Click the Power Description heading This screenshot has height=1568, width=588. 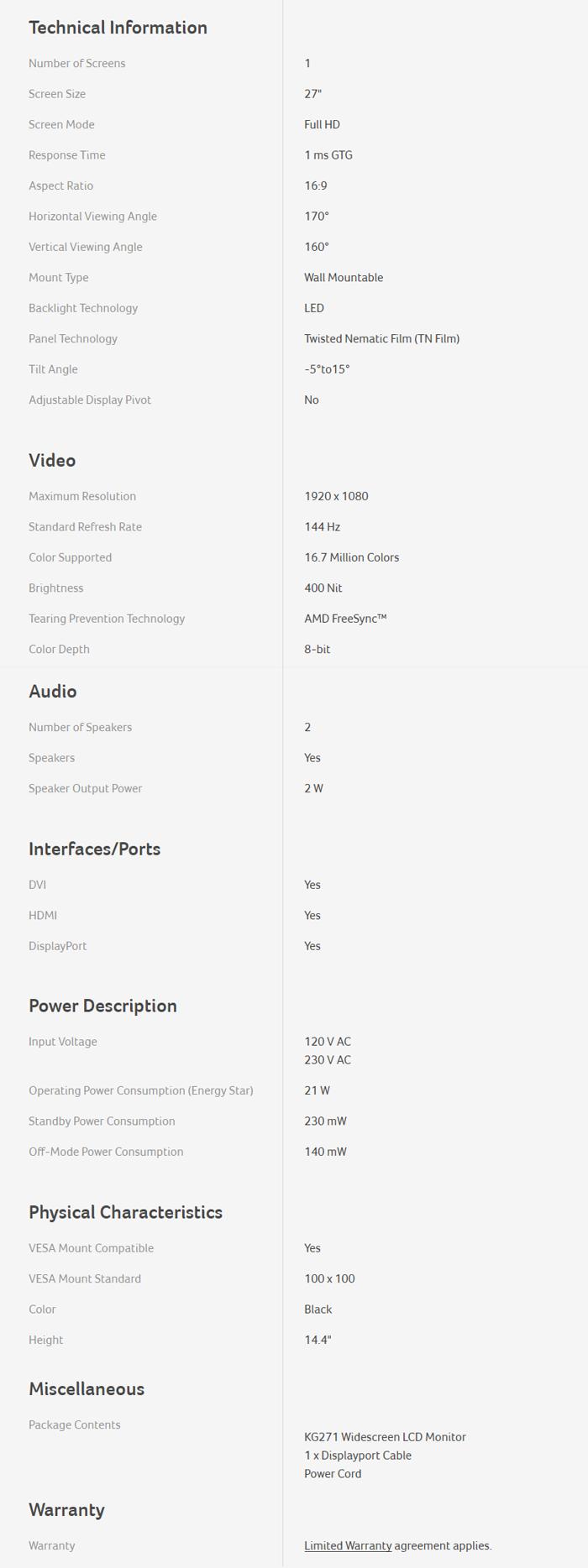(102, 1006)
